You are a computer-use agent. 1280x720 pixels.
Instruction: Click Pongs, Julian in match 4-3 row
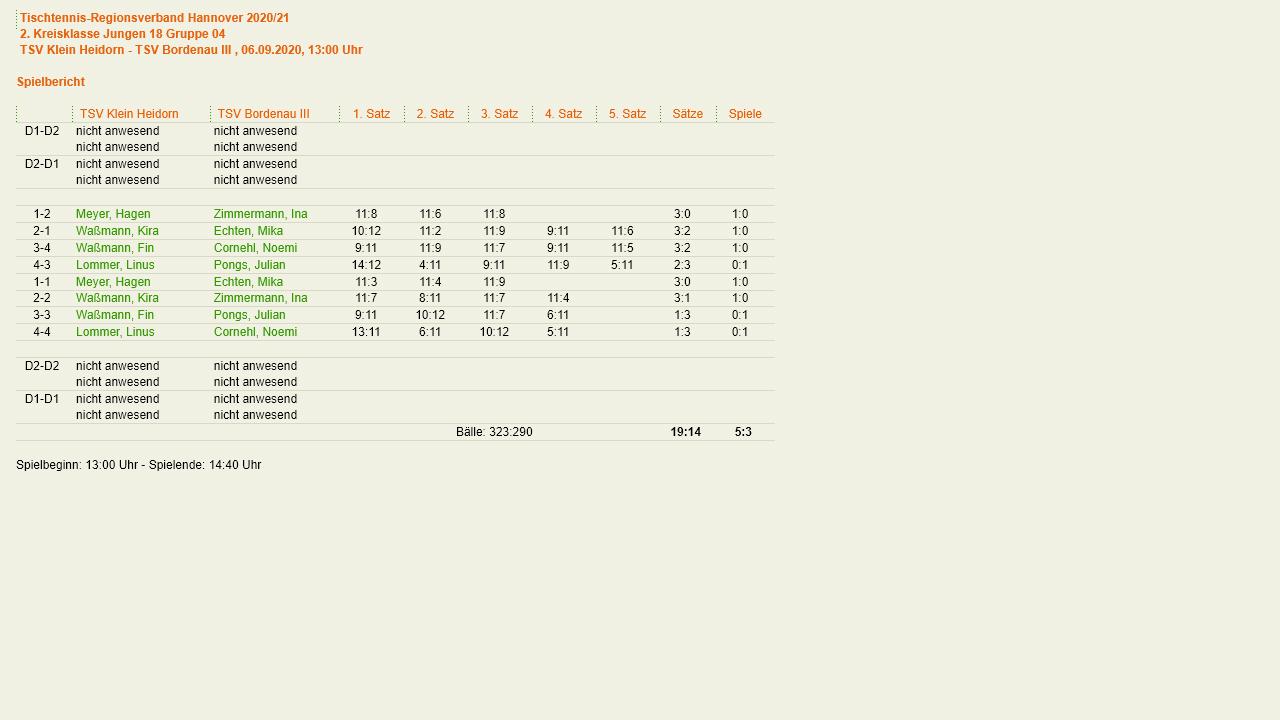tap(249, 265)
